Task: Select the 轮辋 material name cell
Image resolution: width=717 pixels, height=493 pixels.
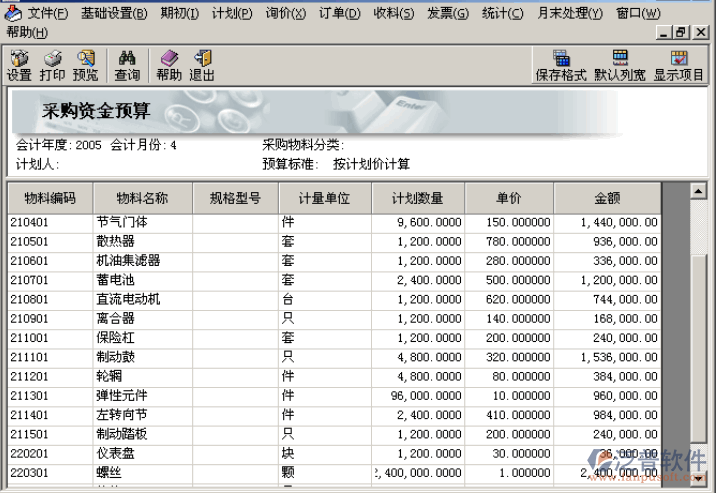Action: point(143,376)
